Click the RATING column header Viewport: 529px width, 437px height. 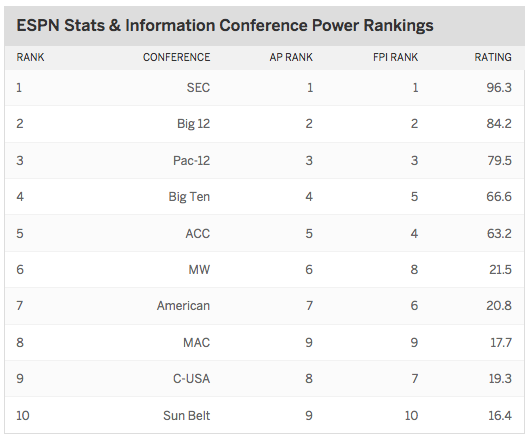[x=493, y=57]
